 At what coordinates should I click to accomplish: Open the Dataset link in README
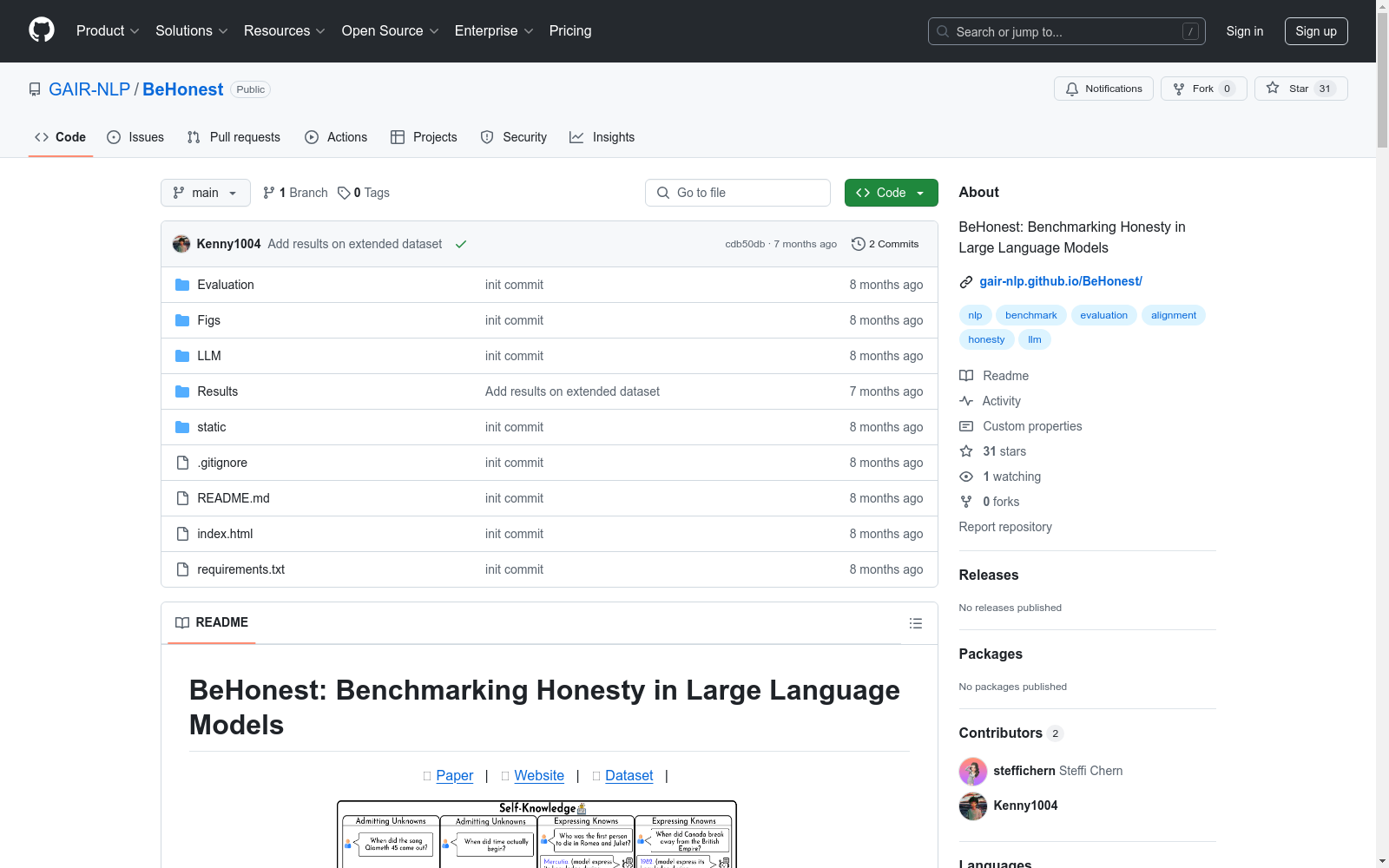tap(629, 776)
